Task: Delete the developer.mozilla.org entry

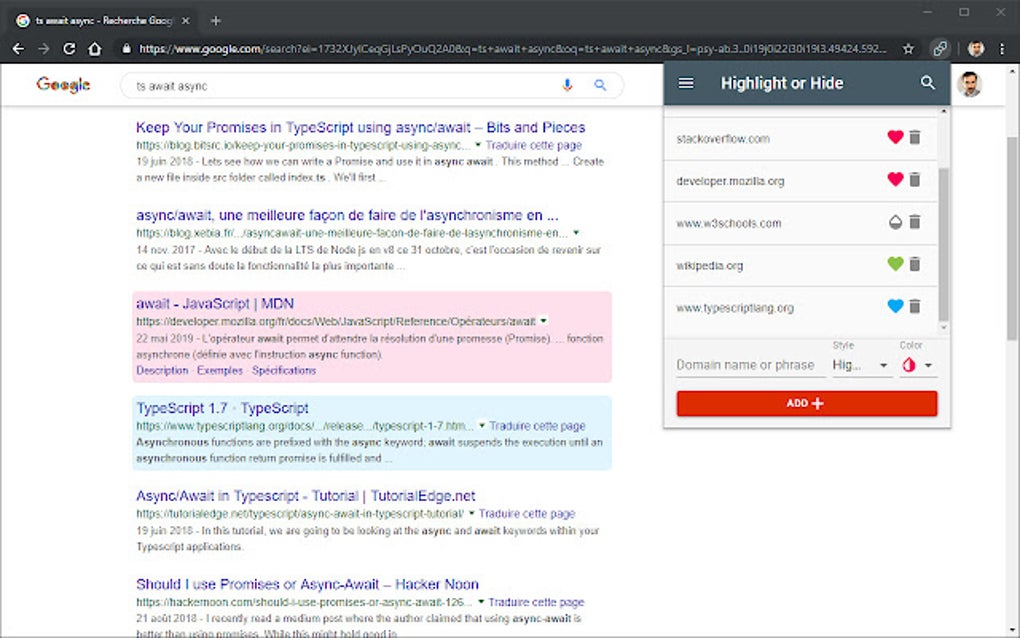Action: (x=915, y=179)
